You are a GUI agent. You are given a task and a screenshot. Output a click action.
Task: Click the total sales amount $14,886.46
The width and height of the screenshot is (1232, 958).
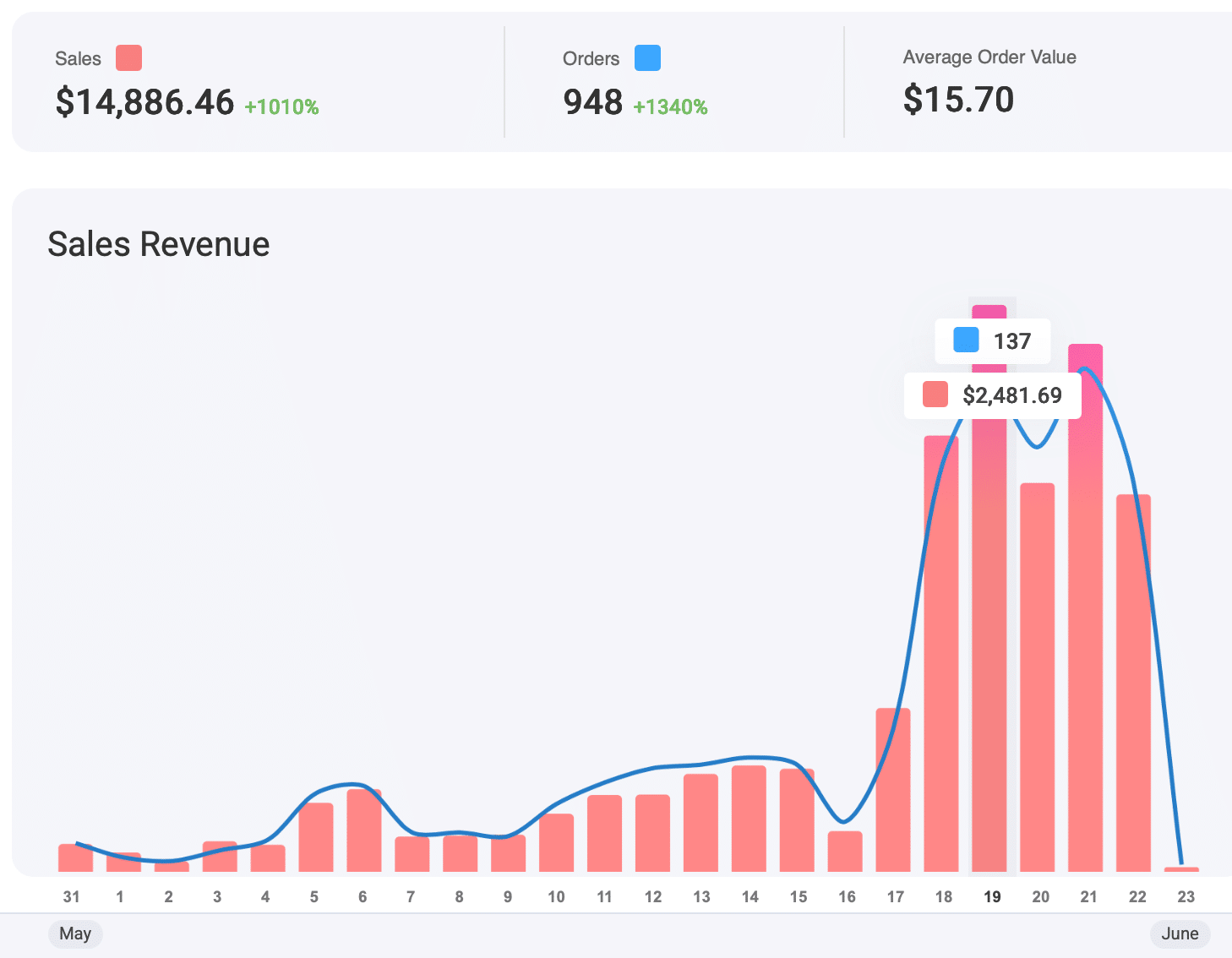pos(144,102)
